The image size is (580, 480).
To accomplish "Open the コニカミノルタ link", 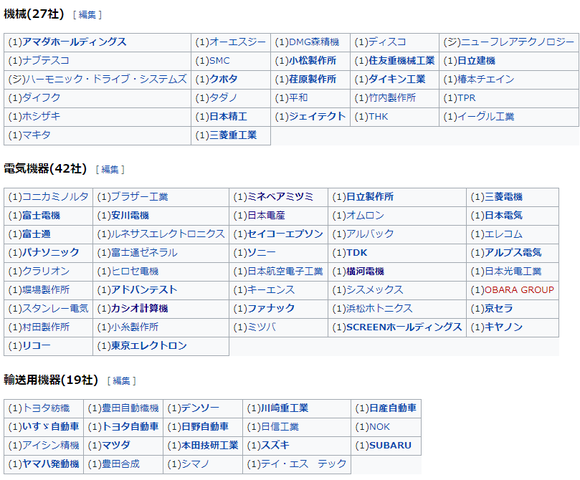I will [x=55, y=197].
